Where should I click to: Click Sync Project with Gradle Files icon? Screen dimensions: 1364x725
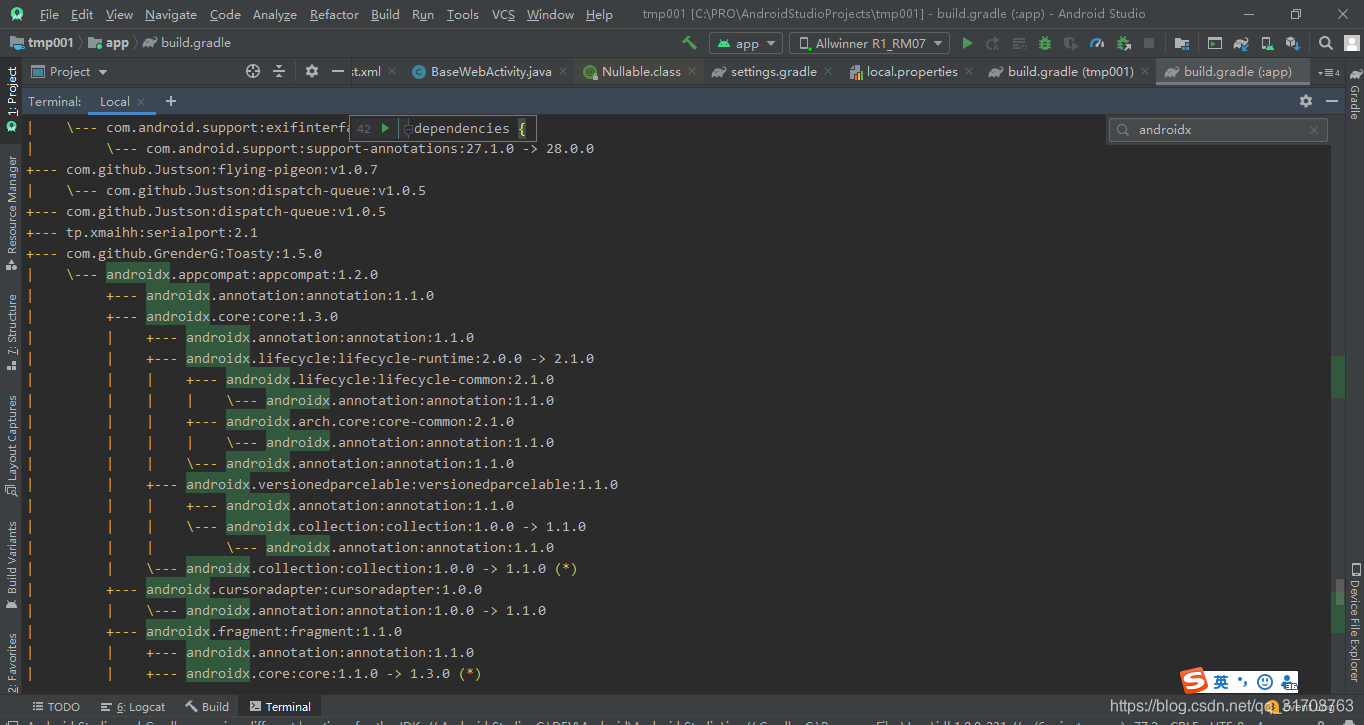click(x=1241, y=43)
